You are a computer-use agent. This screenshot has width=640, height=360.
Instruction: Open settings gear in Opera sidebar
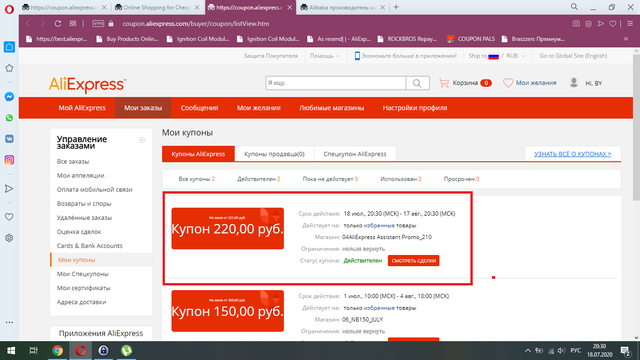click(9, 238)
